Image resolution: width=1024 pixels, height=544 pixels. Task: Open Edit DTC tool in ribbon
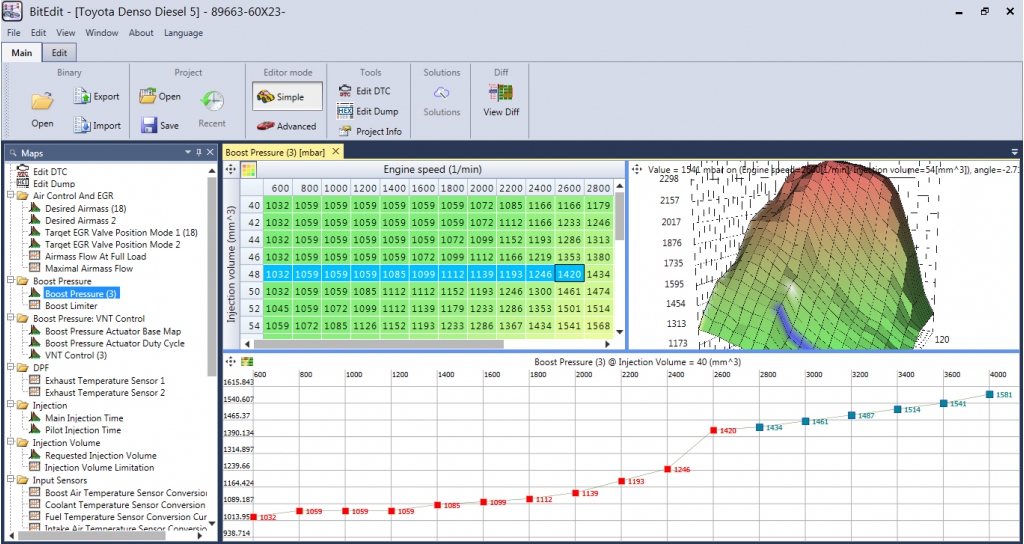tap(364, 91)
